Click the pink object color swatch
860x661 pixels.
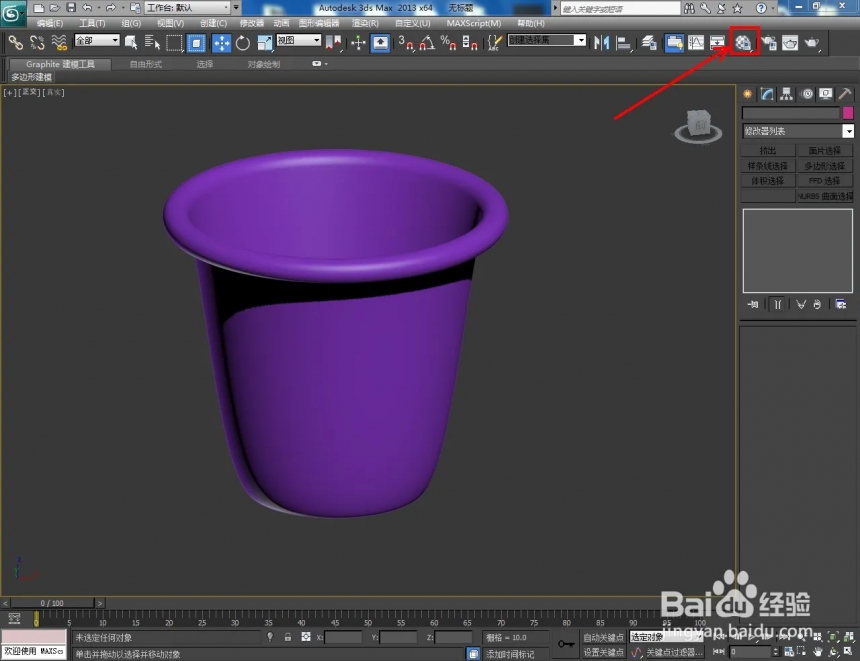pos(847,112)
